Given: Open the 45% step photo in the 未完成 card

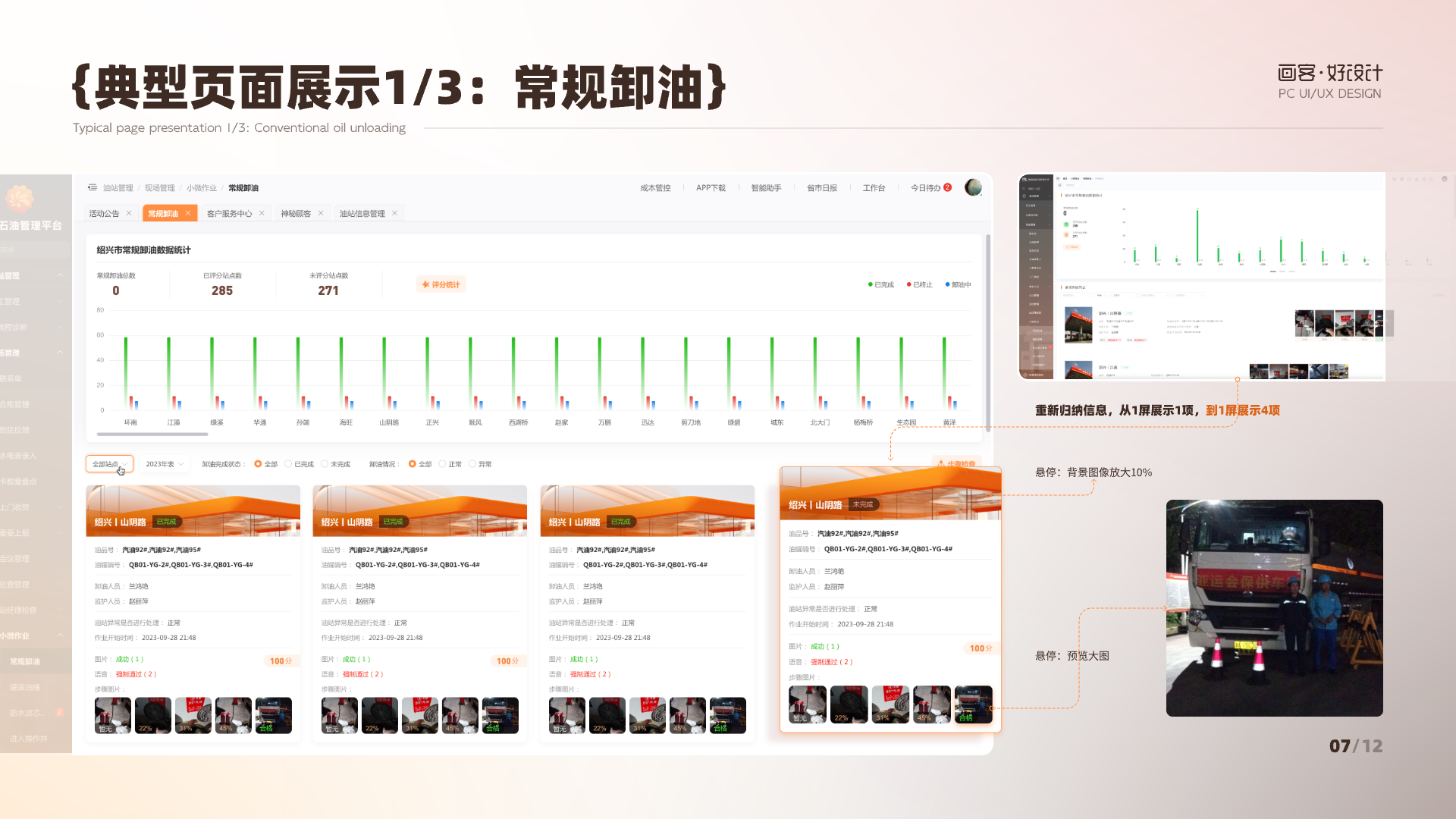Looking at the screenshot, I should tap(932, 704).
